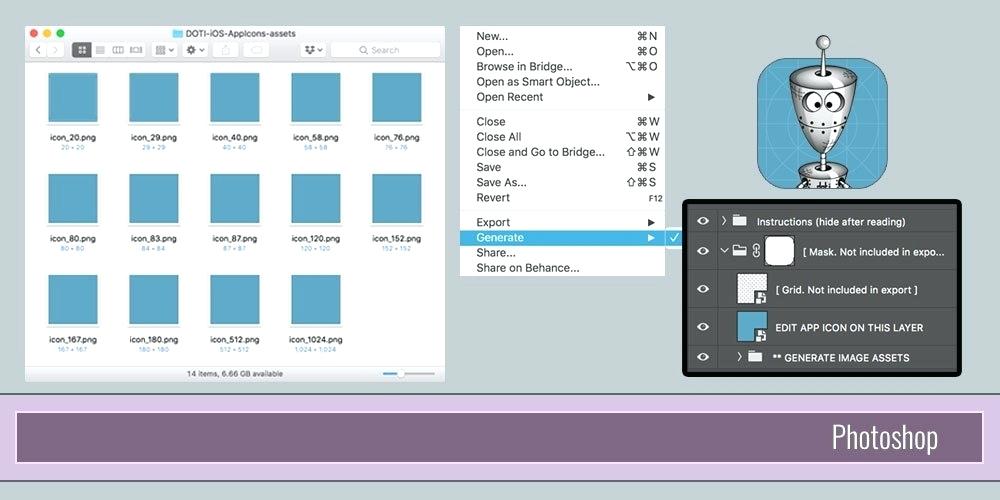The image size is (1000, 500).
Task: Choose New... from the File menu
Action: pyautogui.click(x=562, y=36)
